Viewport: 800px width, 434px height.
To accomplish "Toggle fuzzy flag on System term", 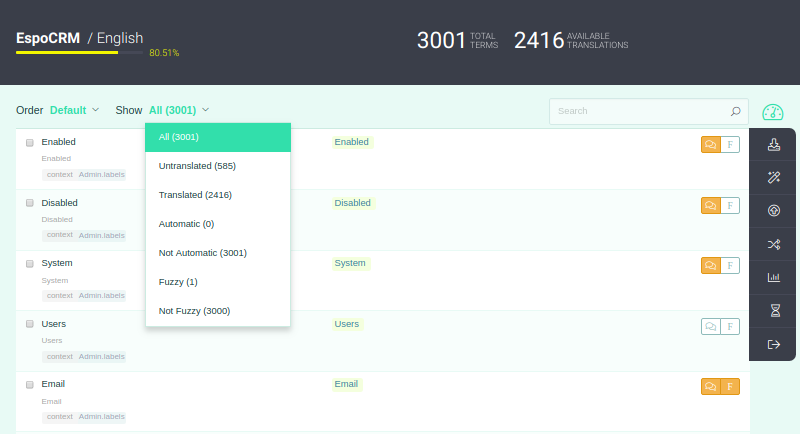I will [730, 266].
